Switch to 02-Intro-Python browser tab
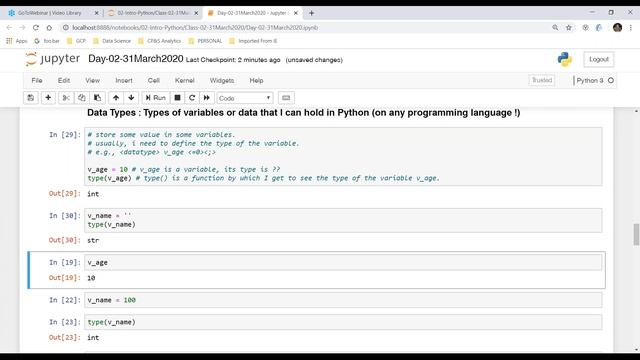This screenshot has width=640, height=360. [x=153, y=13]
